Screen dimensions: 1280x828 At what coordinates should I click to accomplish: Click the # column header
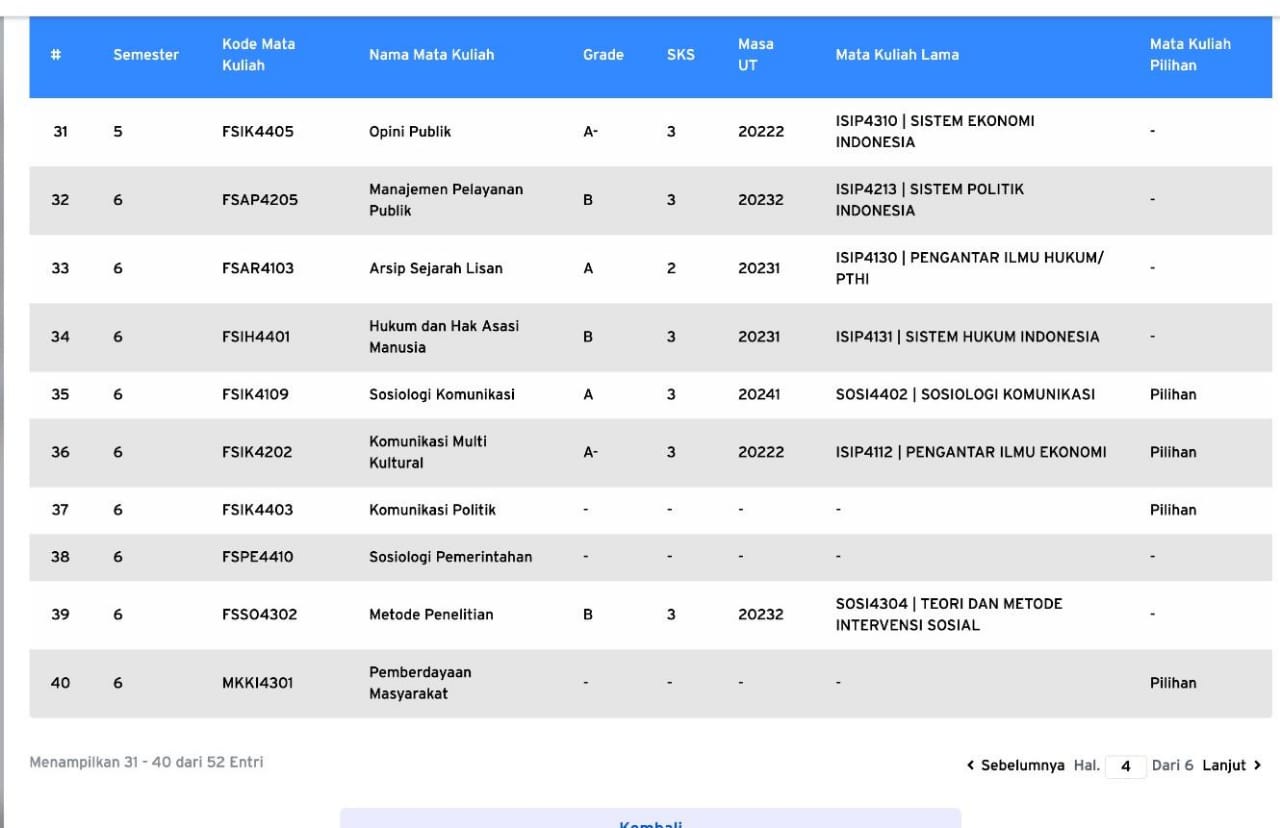click(56, 55)
